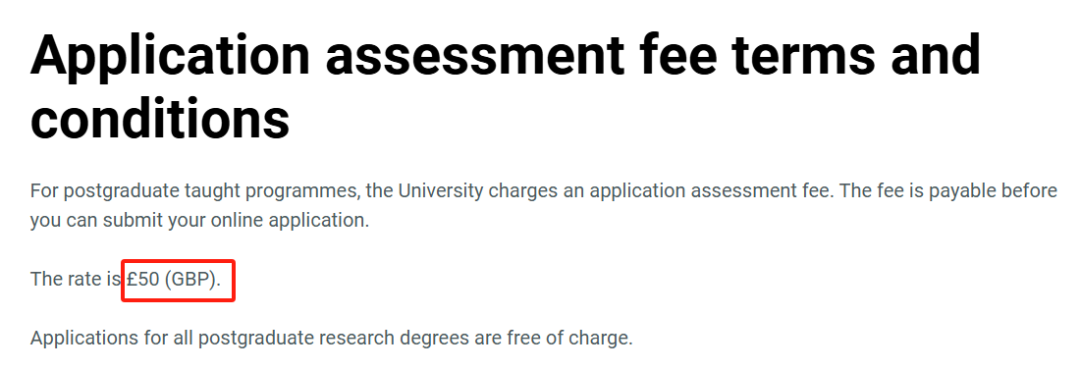Click "you can submit your online application" text
The height and width of the screenshot is (369, 1080).
pyautogui.click(x=199, y=222)
